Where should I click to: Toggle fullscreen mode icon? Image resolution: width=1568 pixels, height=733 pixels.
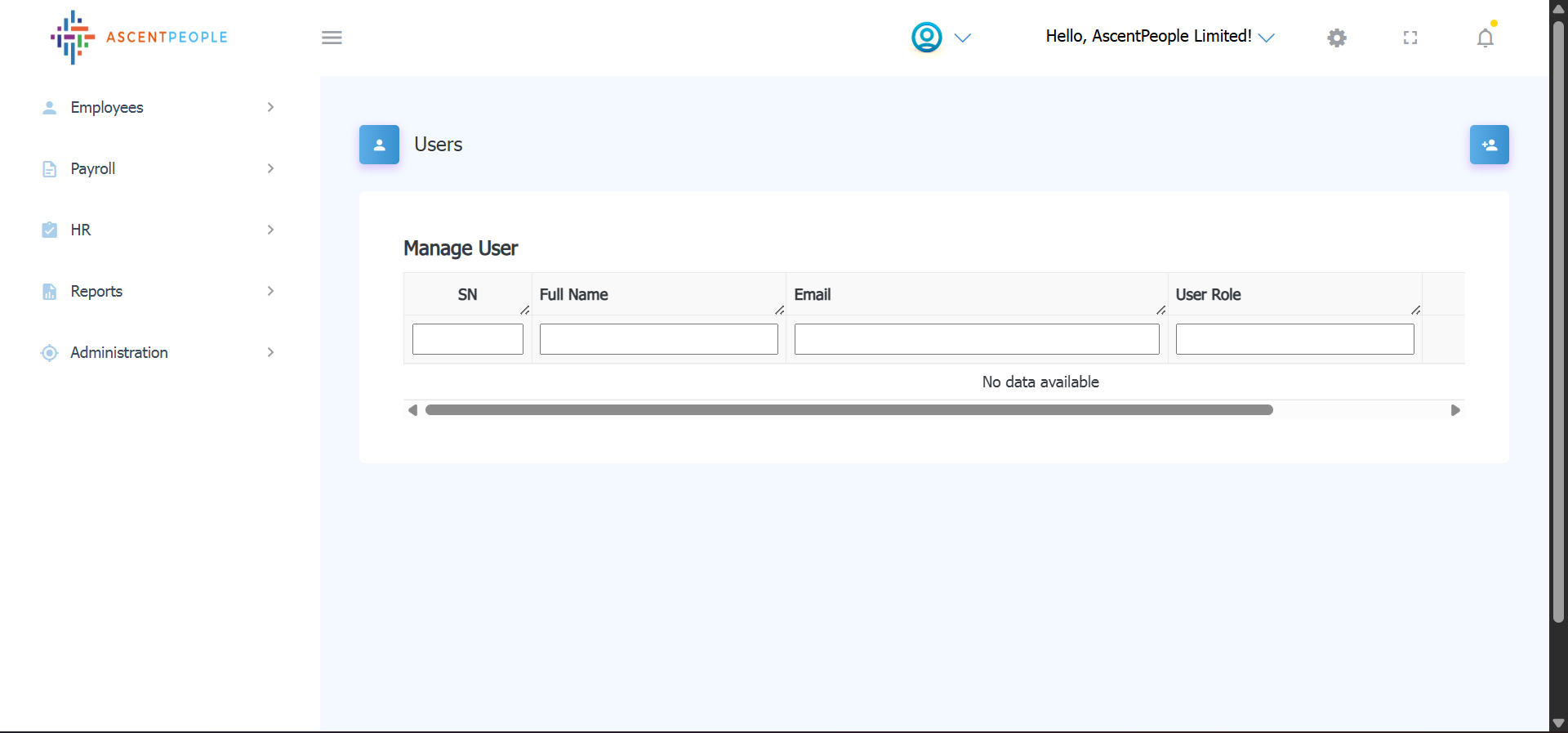[x=1410, y=38]
